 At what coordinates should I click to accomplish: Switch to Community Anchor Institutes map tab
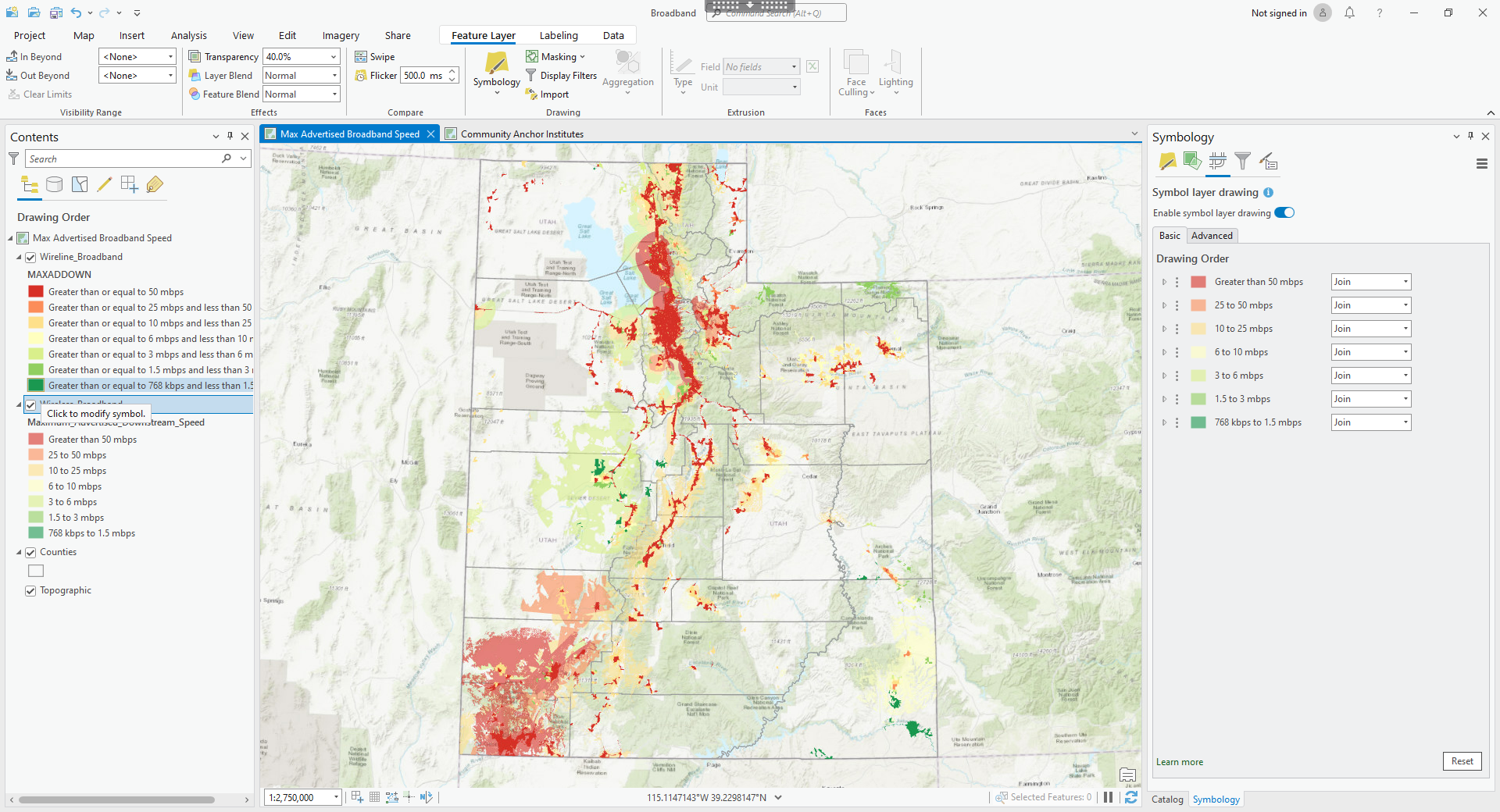521,134
